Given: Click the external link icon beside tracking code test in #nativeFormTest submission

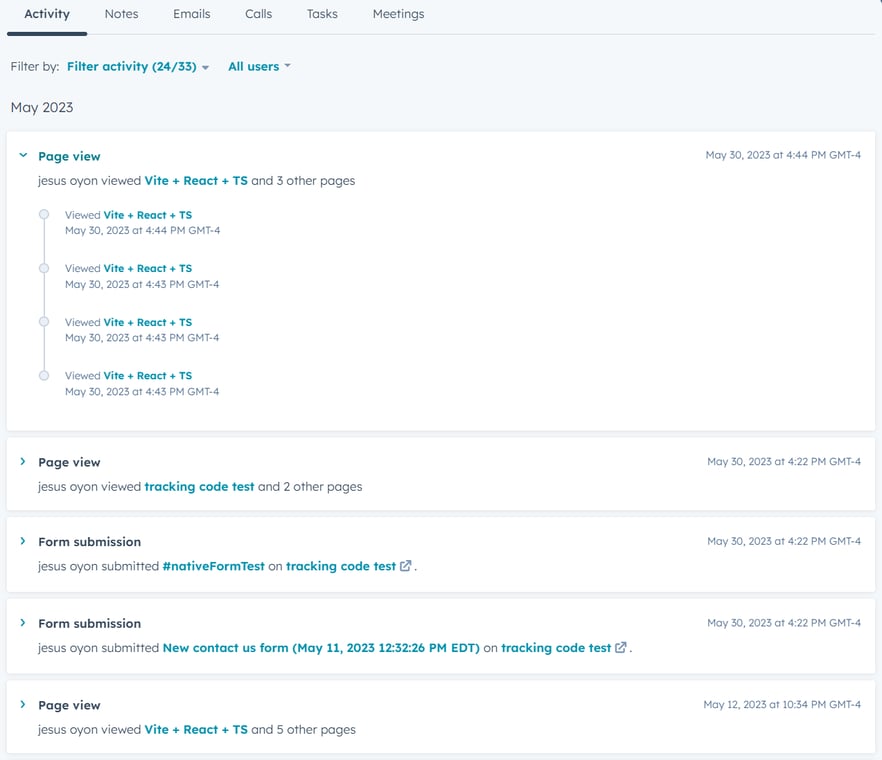Looking at the screenshot, I should [x=405, y=566].
